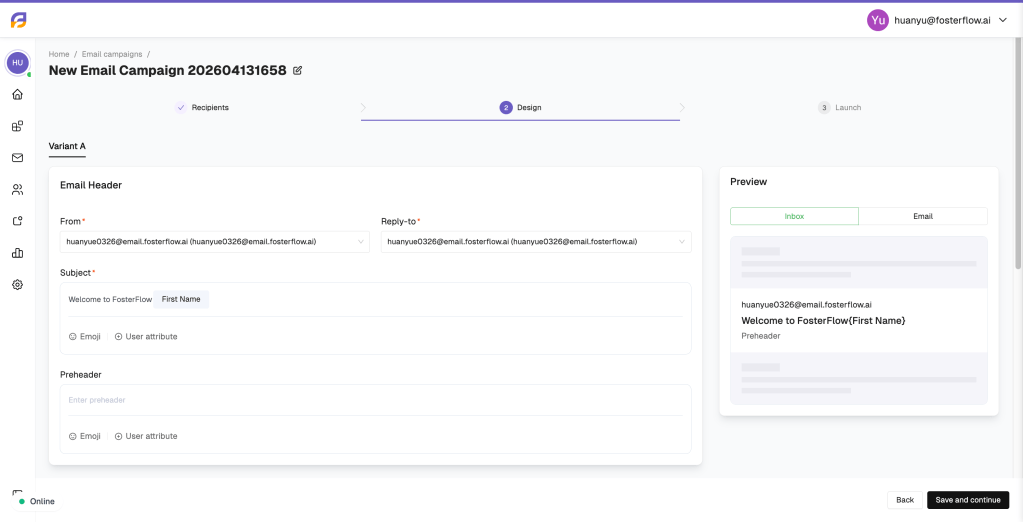Click Save and continue

(x=968, y=500)
